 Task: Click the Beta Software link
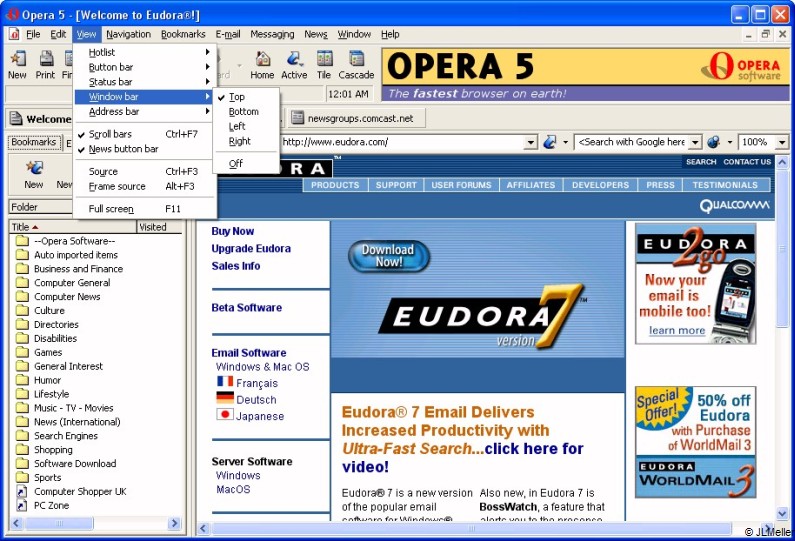pyautogui.click(x=246, y=307)
